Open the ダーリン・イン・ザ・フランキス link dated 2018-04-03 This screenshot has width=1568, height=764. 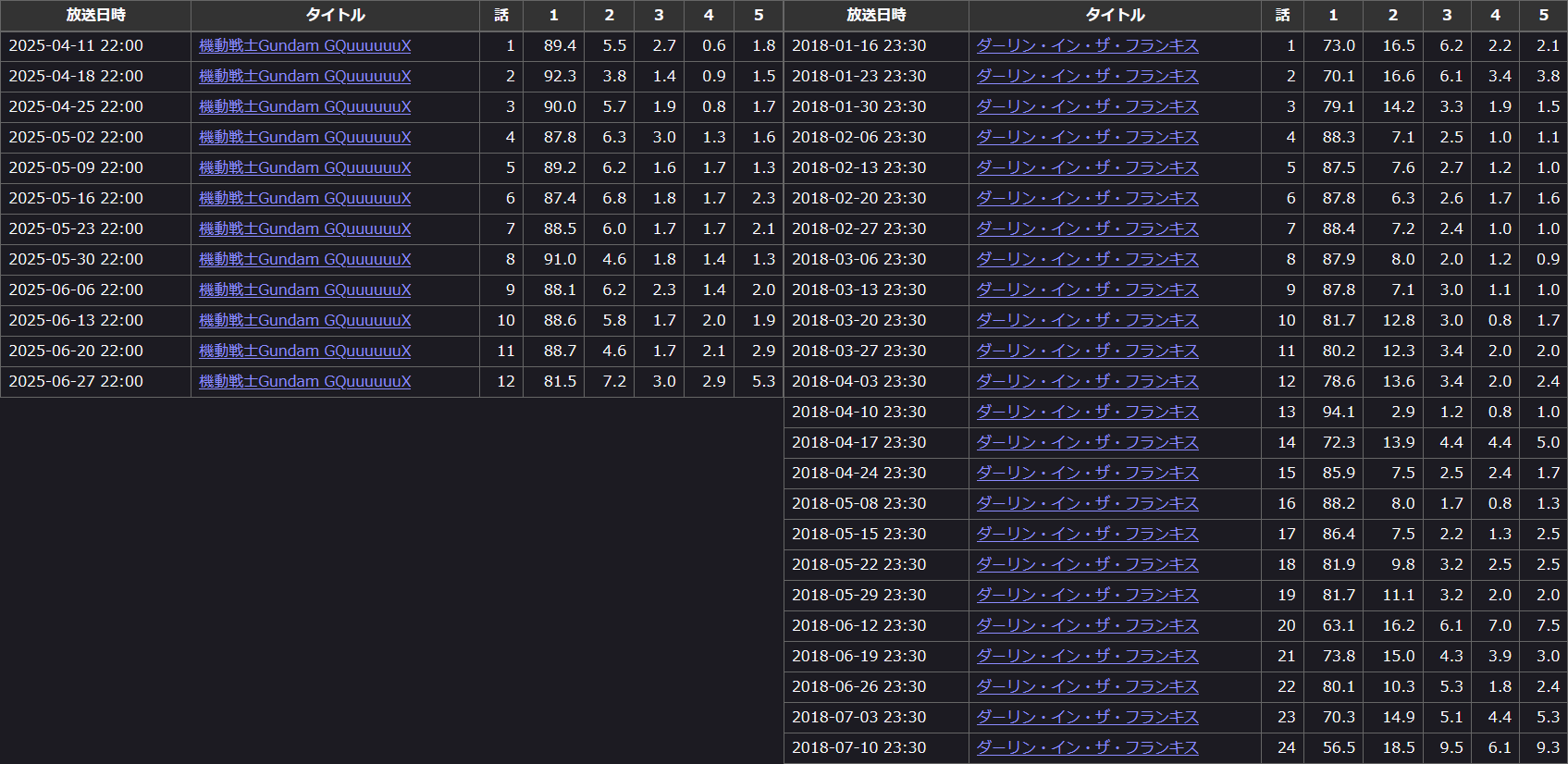(1087, 381)
